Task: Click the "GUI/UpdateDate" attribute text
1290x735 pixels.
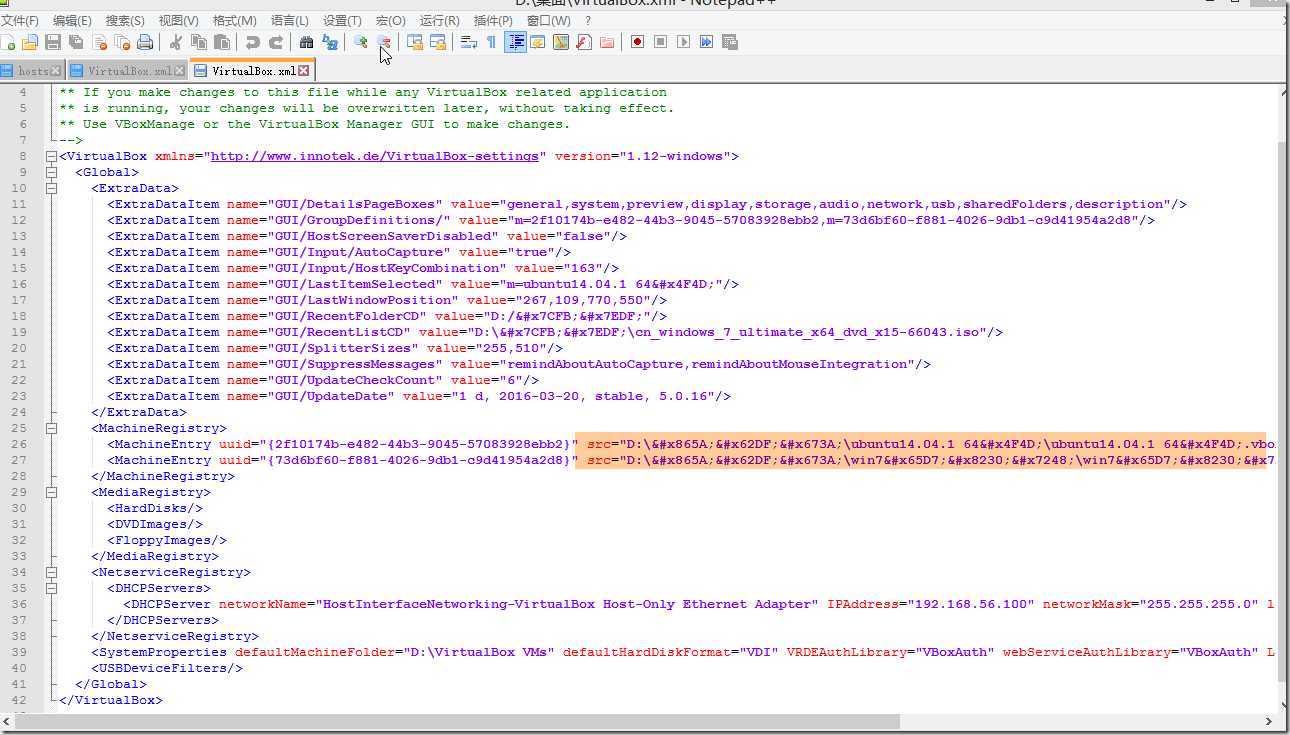Action: click(x=331, y=396)
